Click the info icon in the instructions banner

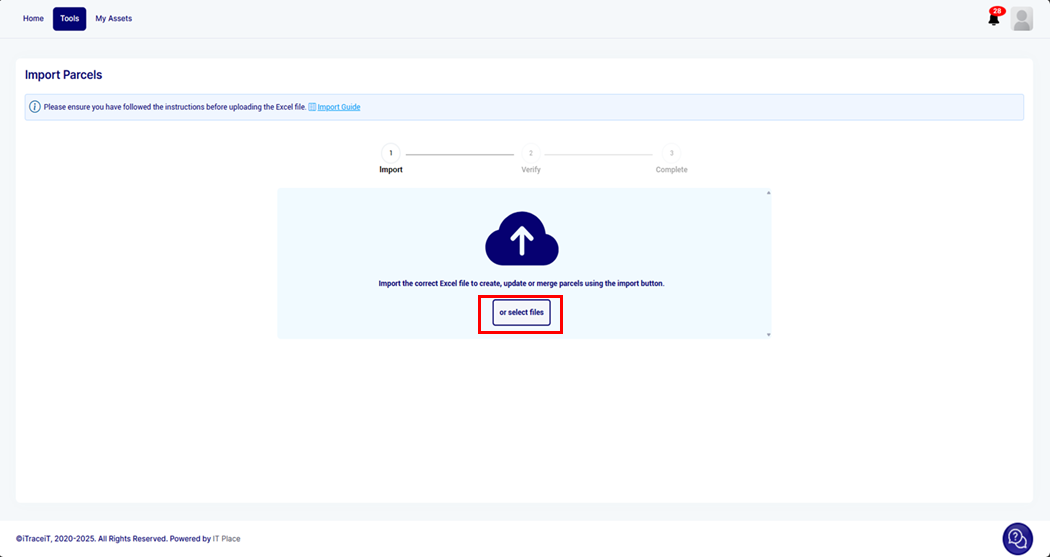[35, 107]
